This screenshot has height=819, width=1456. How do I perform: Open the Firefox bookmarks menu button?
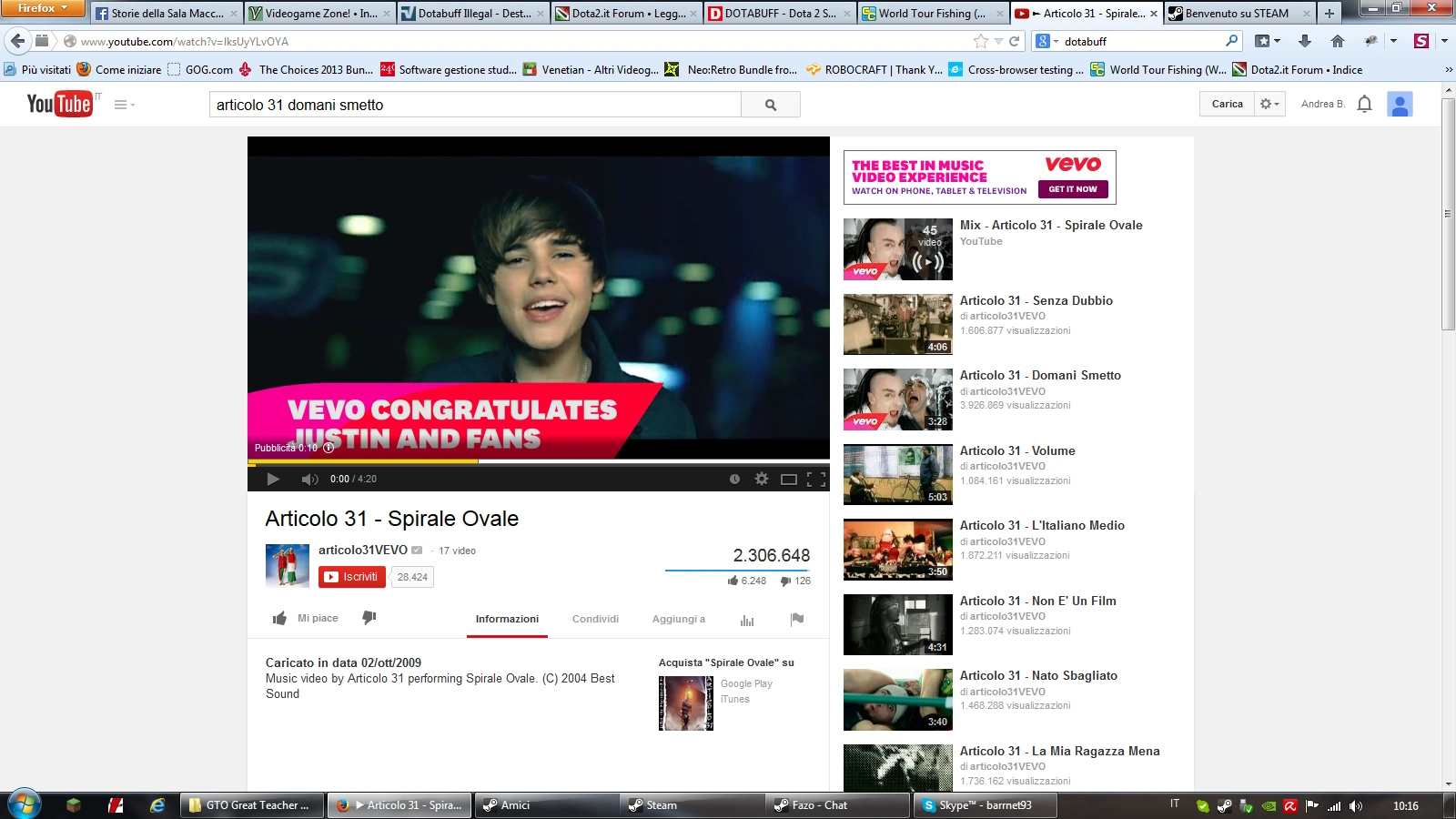pyautogui.click(x=1267, y=41)
